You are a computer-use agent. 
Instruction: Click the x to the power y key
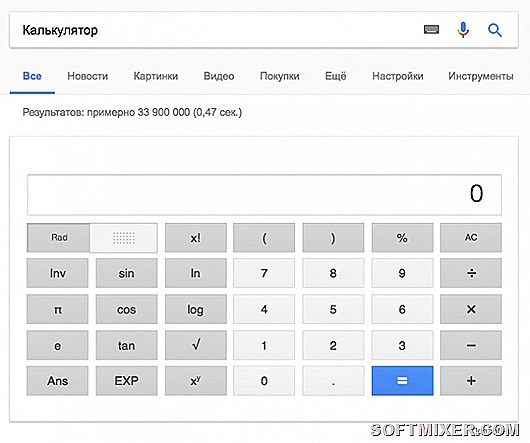coord(196,381)
